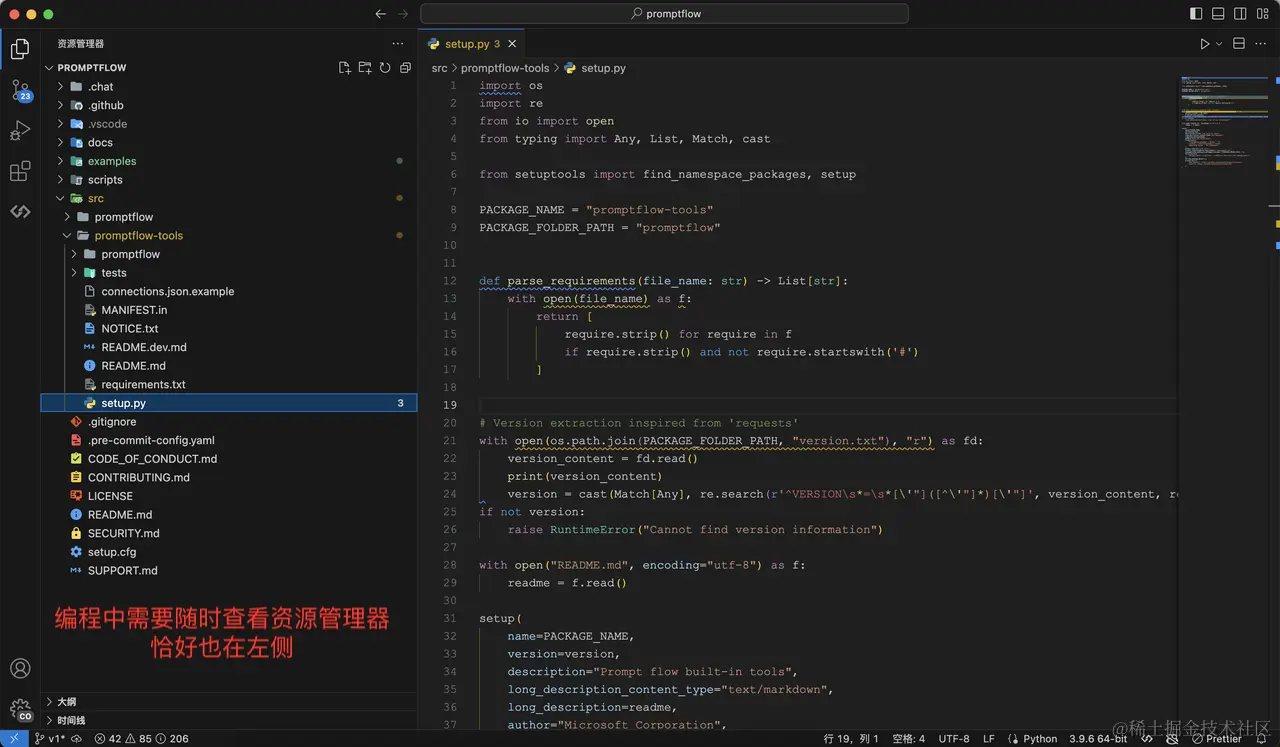Collapse the src folder
Image resolution: width=1280 pixels, height=747 pixels.
pyautogui.click(x=61, y=198)
